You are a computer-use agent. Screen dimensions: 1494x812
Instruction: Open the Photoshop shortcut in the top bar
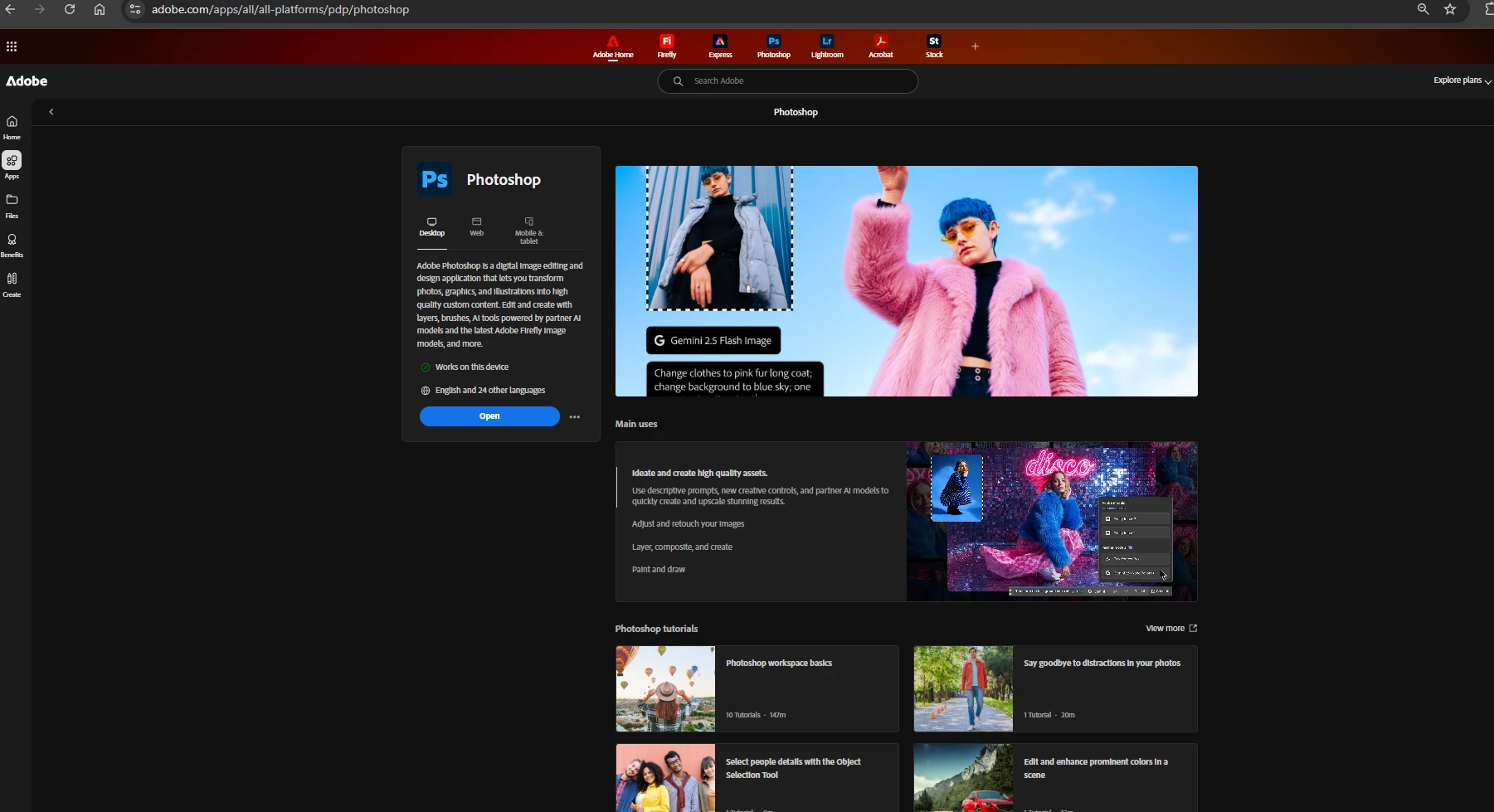(x=774, y=46)
